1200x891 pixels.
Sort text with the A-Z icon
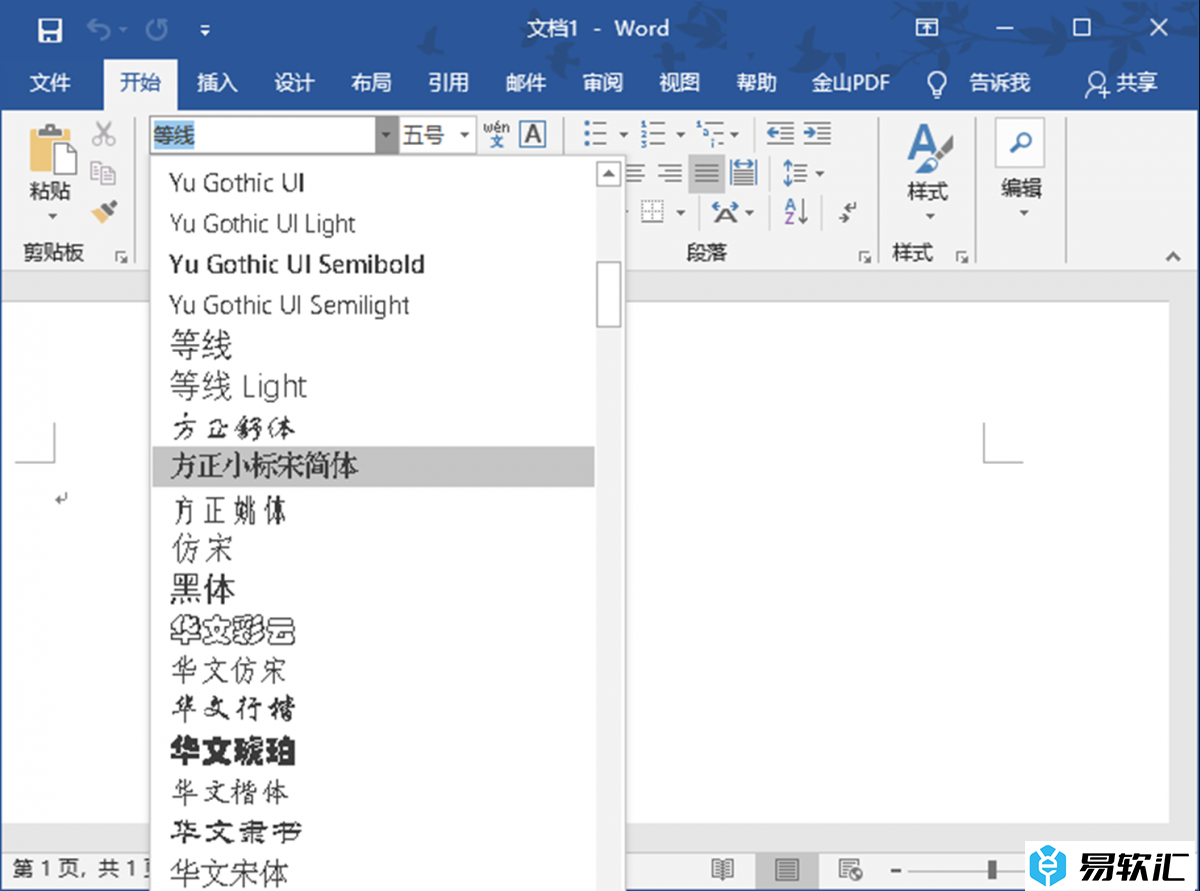click(x=796, y=212)
